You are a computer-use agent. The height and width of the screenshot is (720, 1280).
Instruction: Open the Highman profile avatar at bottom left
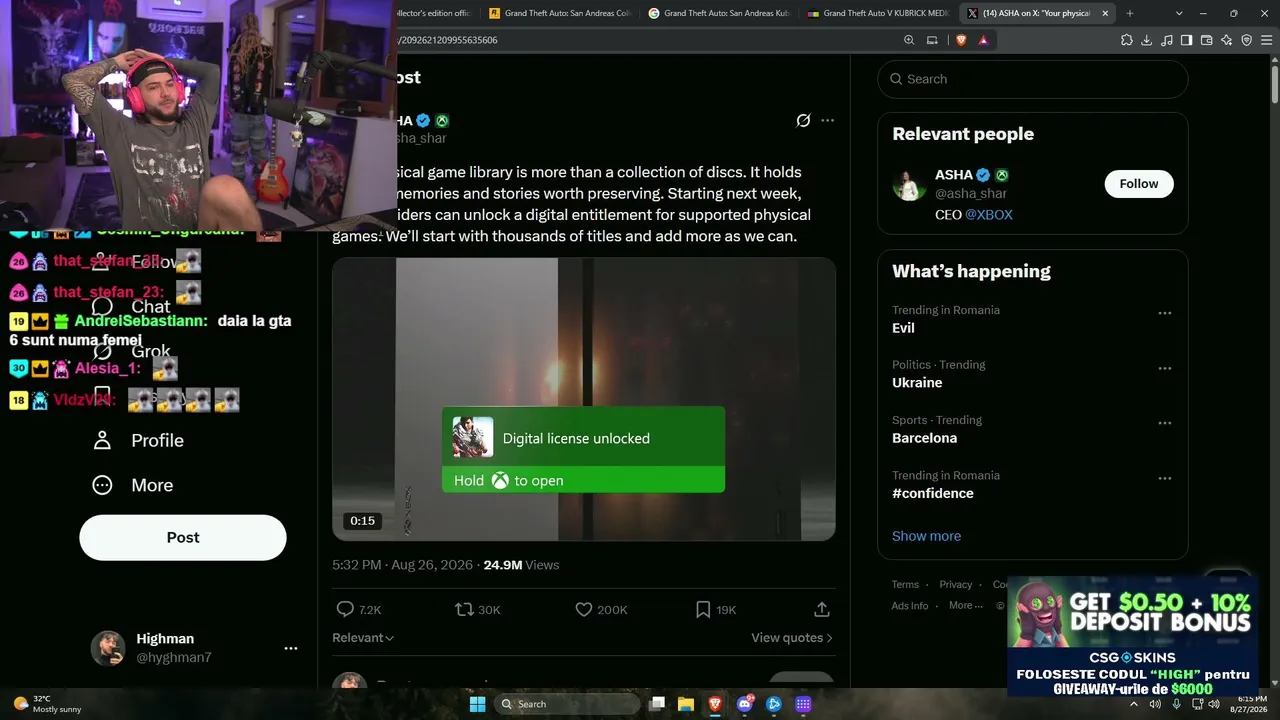pos(108,648)
